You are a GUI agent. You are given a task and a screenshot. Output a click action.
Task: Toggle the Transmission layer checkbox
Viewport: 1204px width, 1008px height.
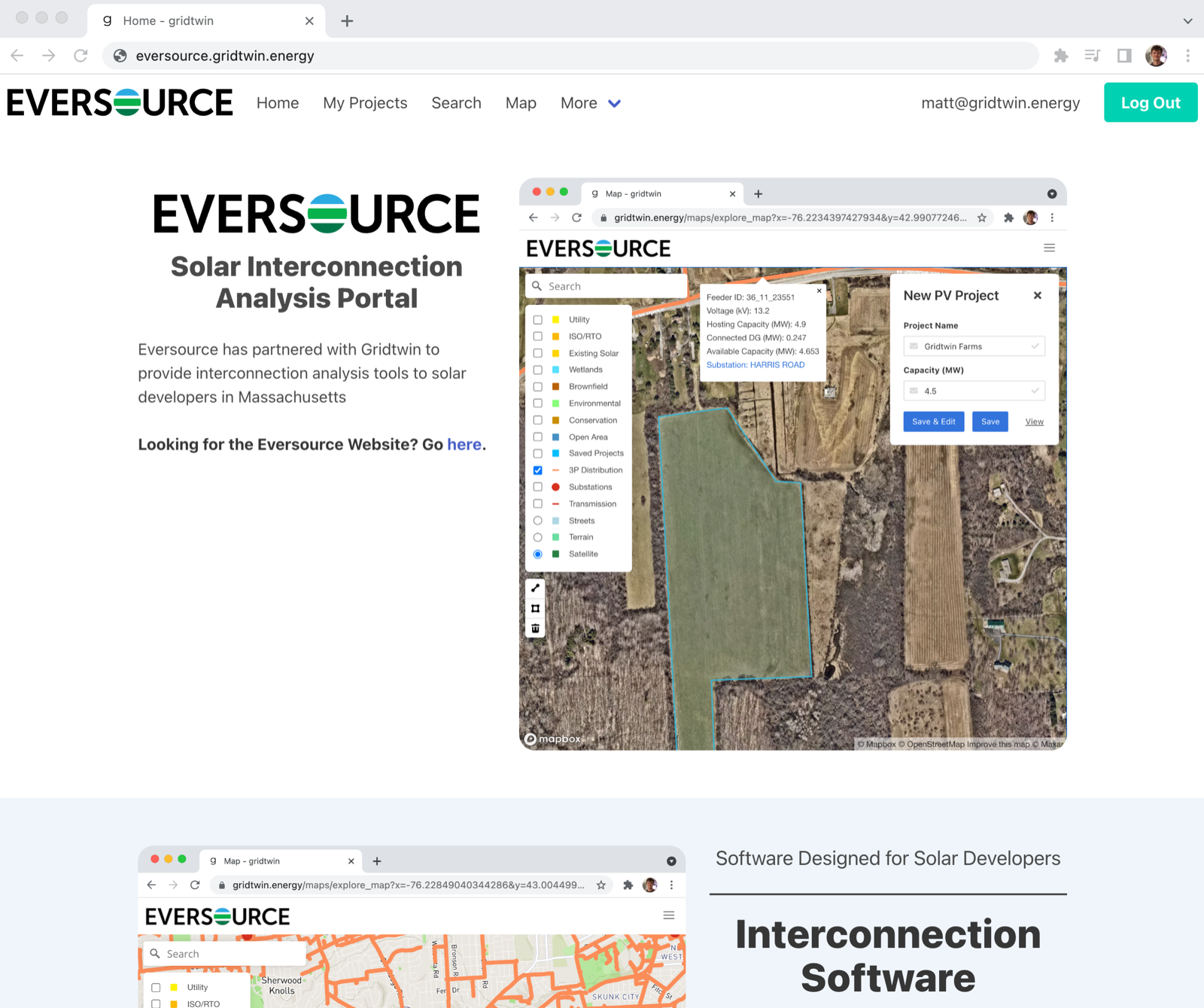(x=537, y=504)
